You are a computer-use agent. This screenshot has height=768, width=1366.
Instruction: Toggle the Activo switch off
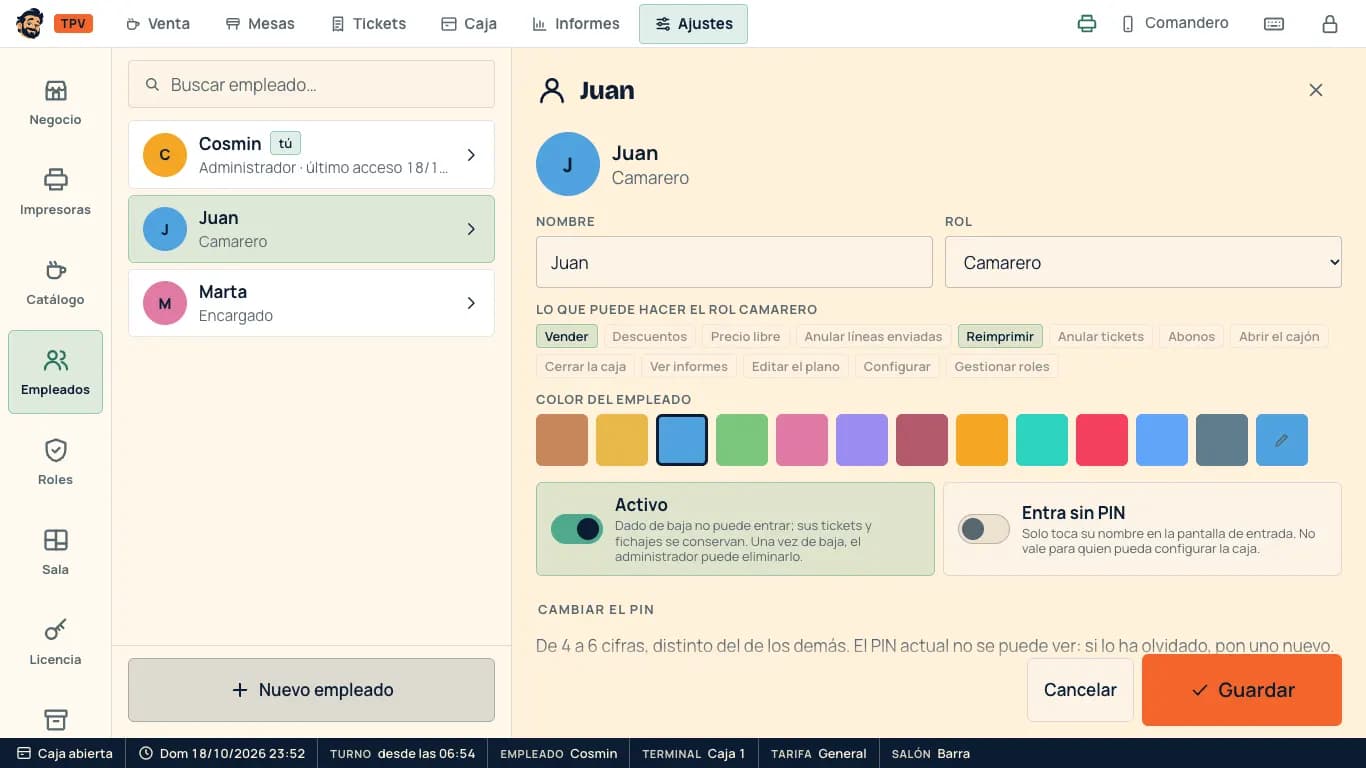pyautogui.click(x=577, y=529)
